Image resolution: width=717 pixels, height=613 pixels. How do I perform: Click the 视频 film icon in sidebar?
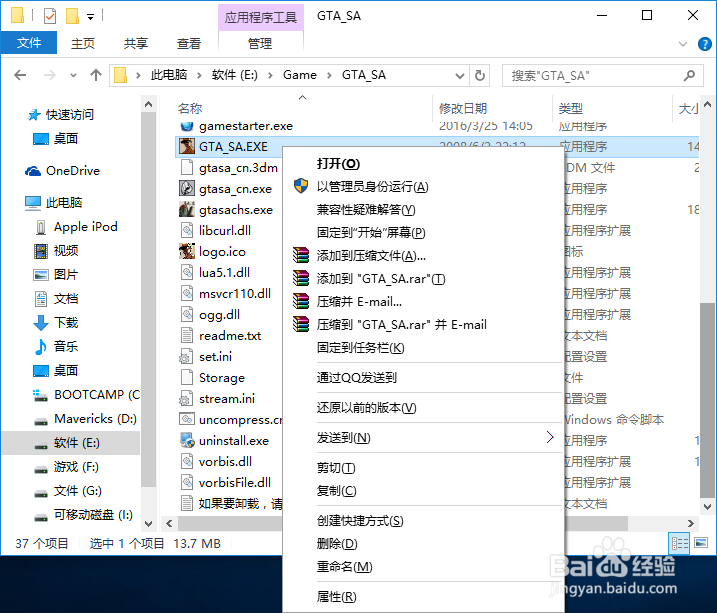41,251
